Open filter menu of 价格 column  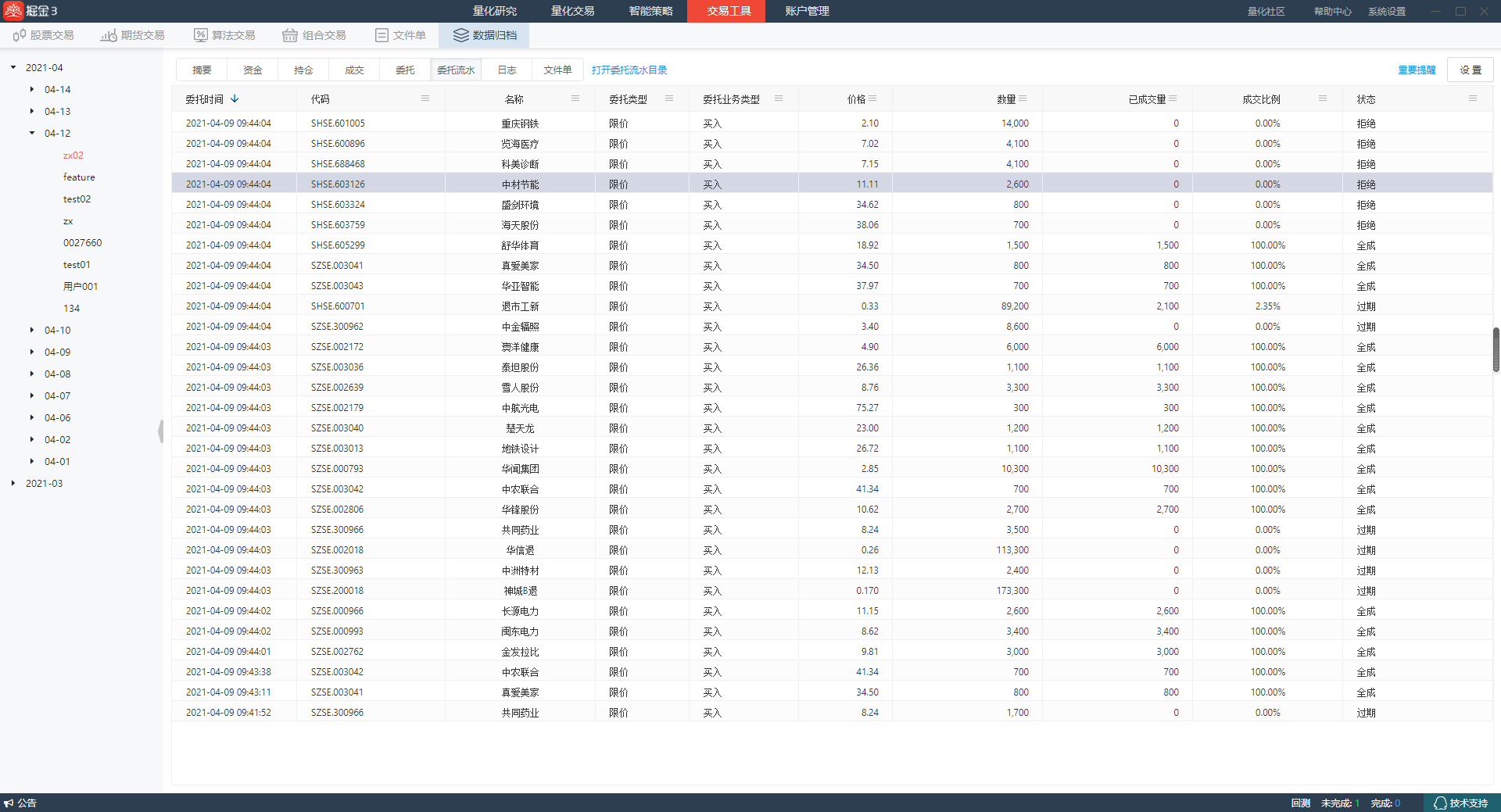(872, 98)
